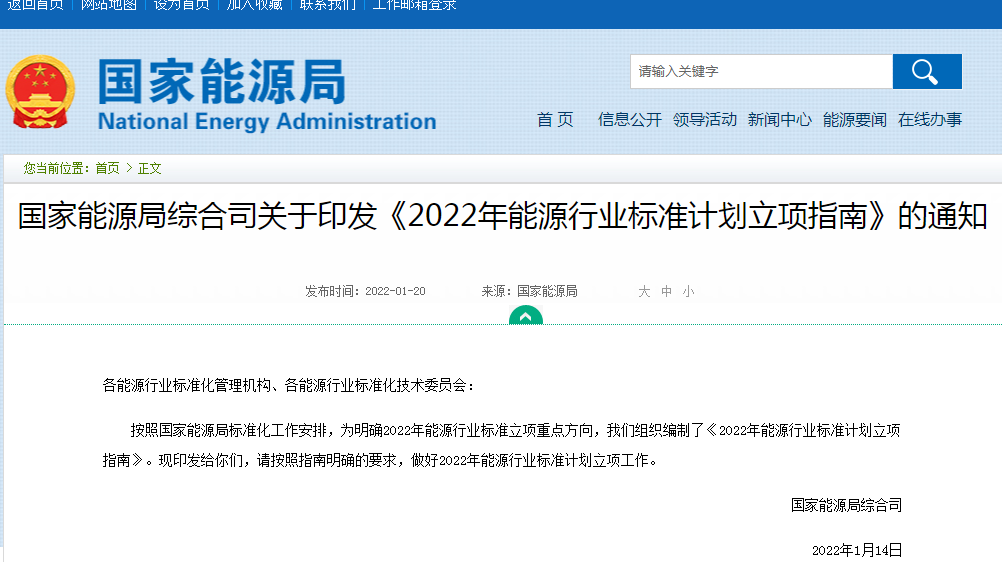The height and width of the screenshot is (562, 1002).
Task: Select 能源要闻 navigation item
Action: pyautogui.click(x=854, y=120)
